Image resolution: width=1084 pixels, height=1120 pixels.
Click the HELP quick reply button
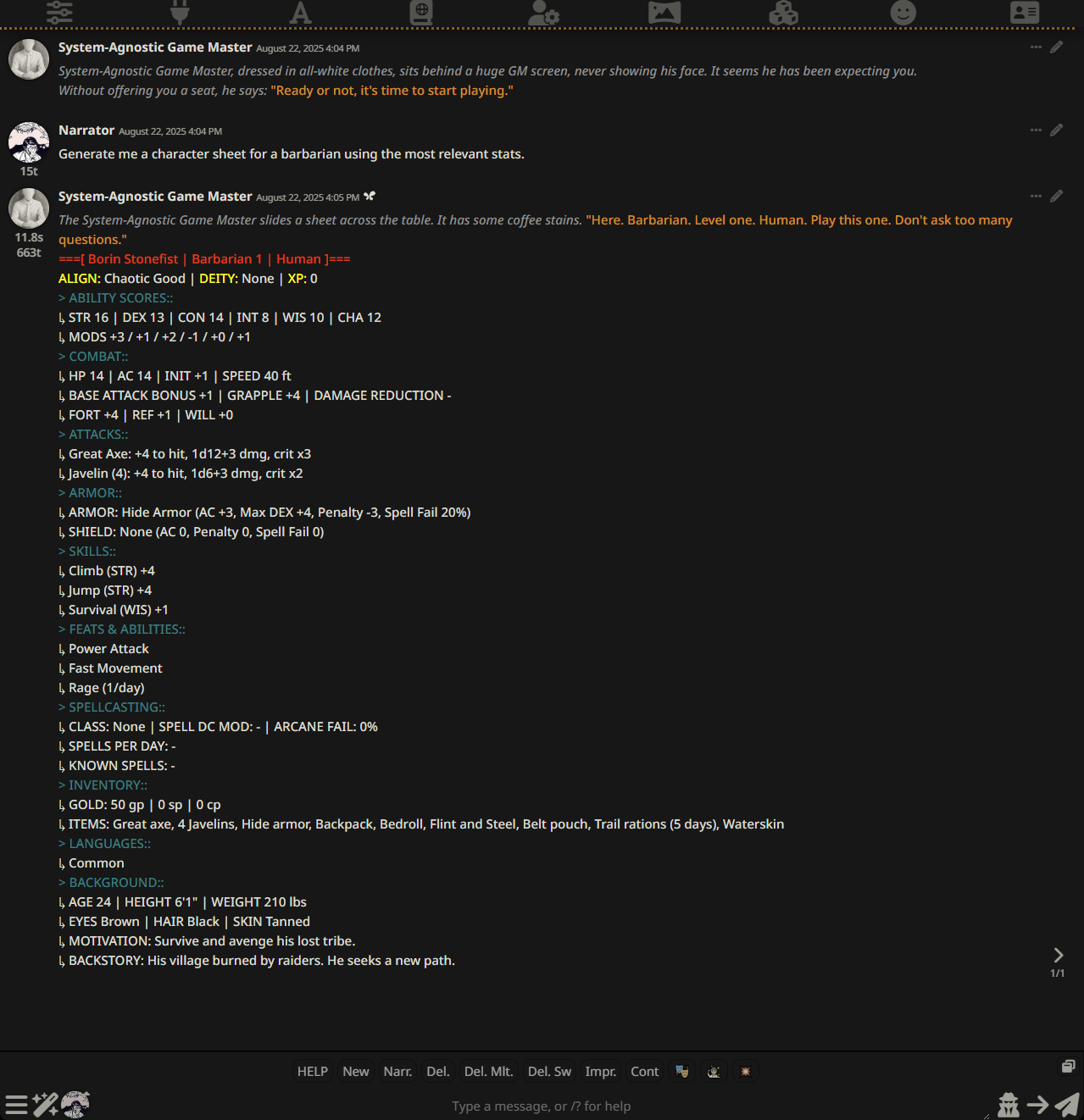(313, 1072)
